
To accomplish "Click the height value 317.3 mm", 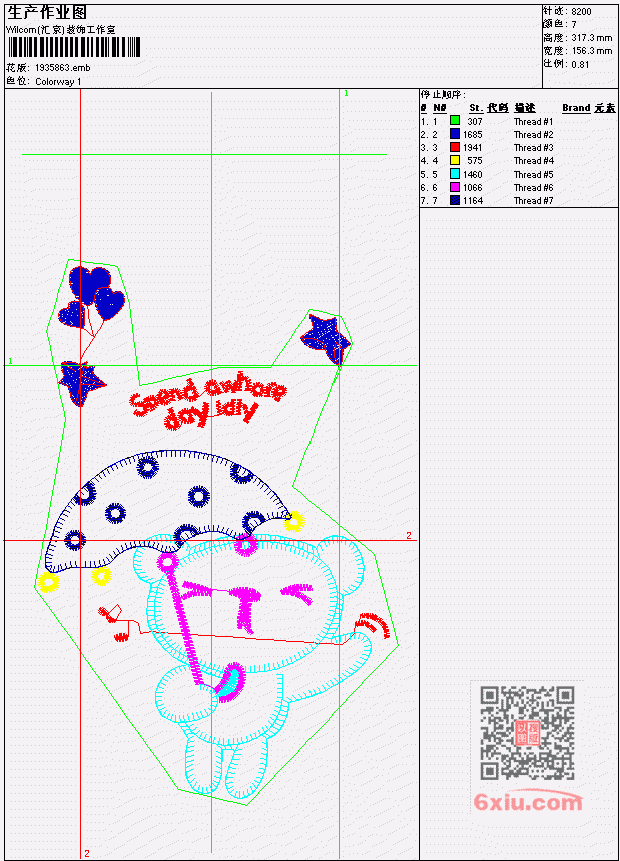I will 591,38.
